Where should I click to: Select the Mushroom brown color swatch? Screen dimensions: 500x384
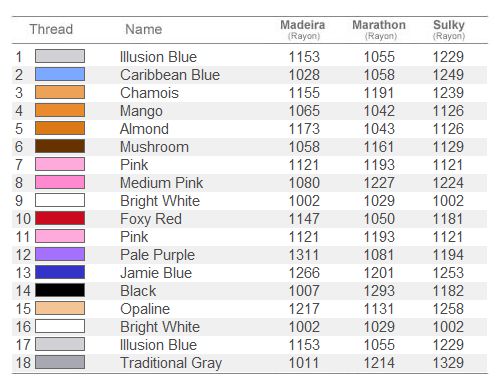60,146
